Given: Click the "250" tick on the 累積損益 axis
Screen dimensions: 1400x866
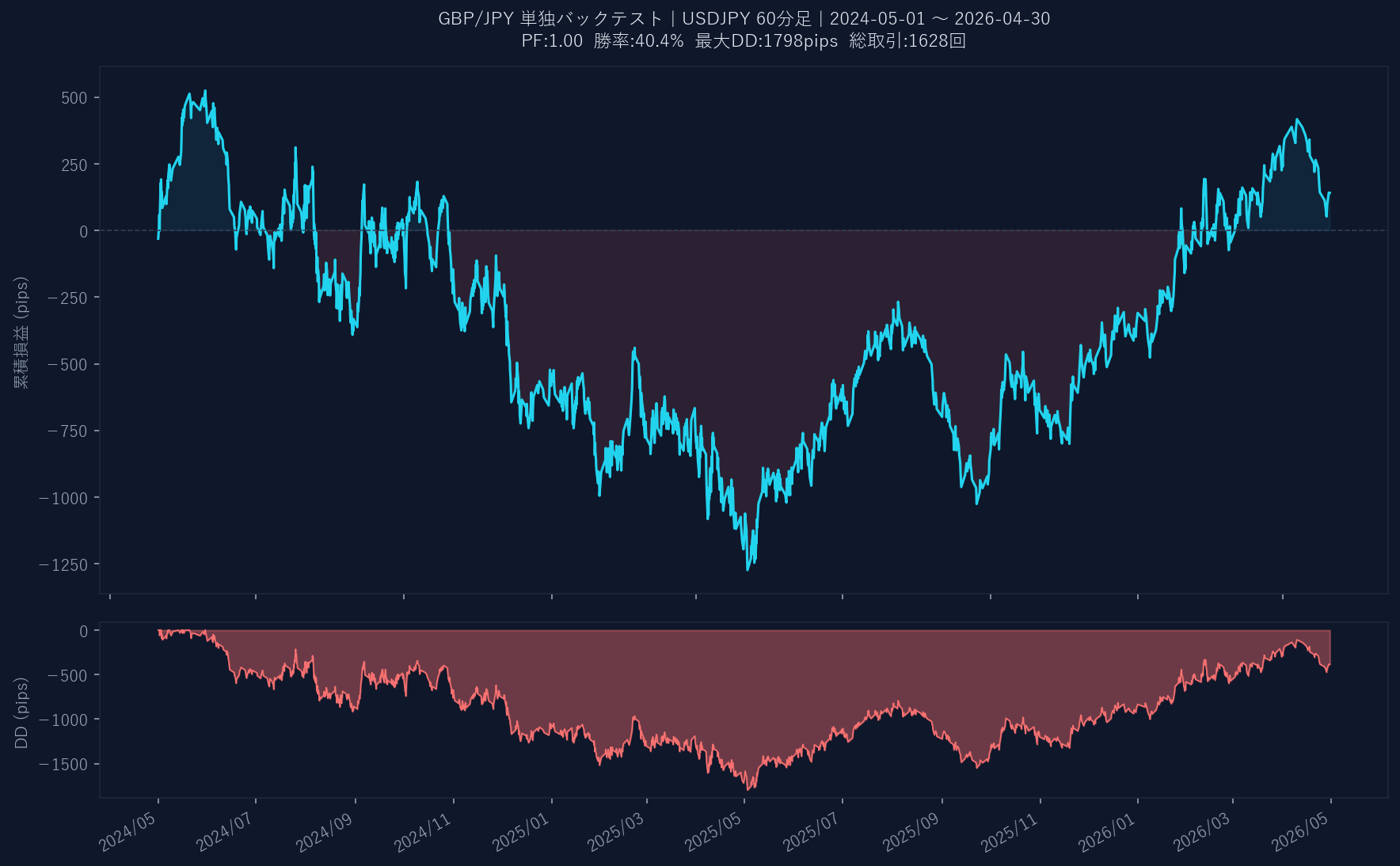Looking at the screenshot, I should [x=74, y=165].
